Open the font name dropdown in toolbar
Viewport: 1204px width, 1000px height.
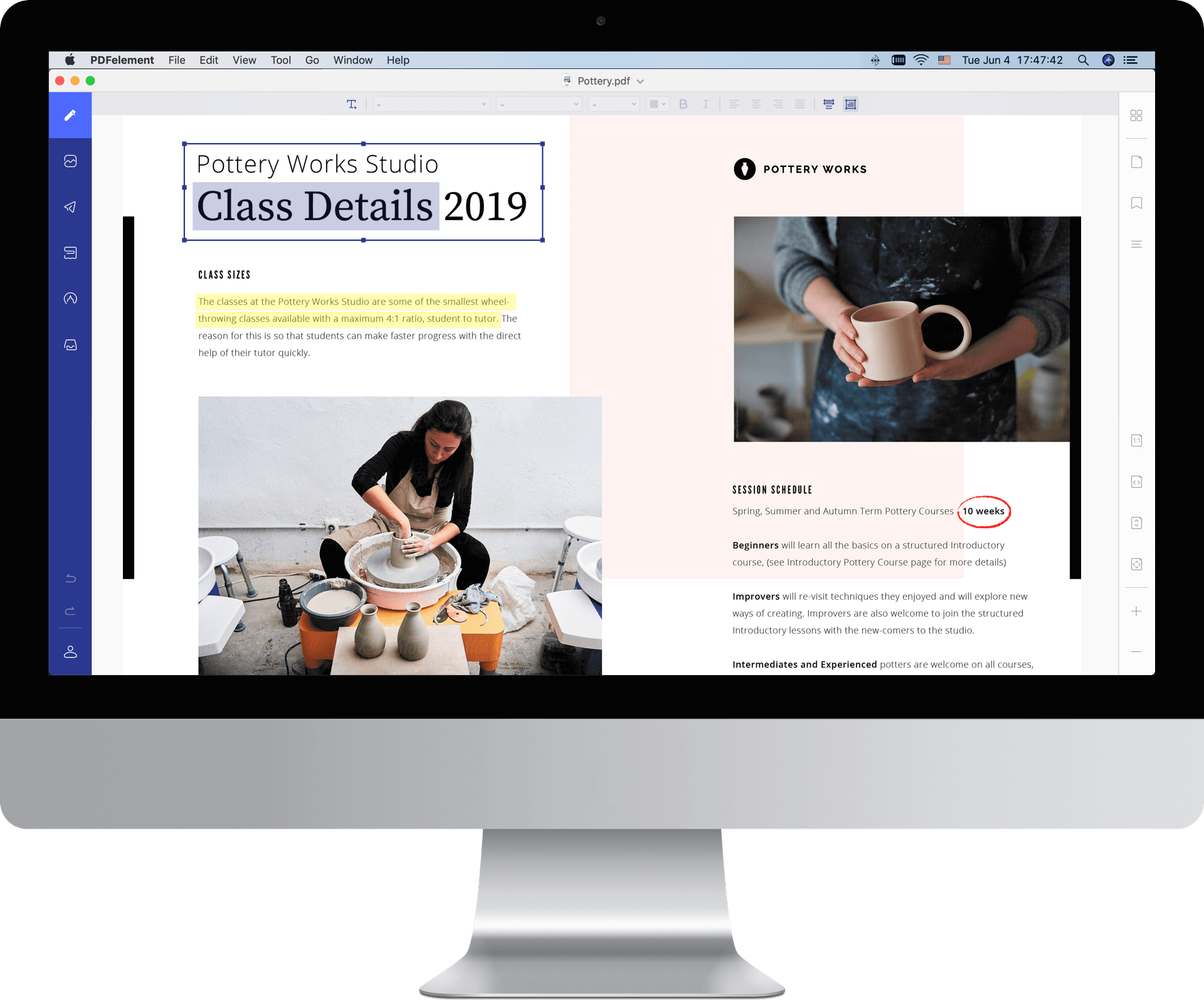tap(427, 103)
